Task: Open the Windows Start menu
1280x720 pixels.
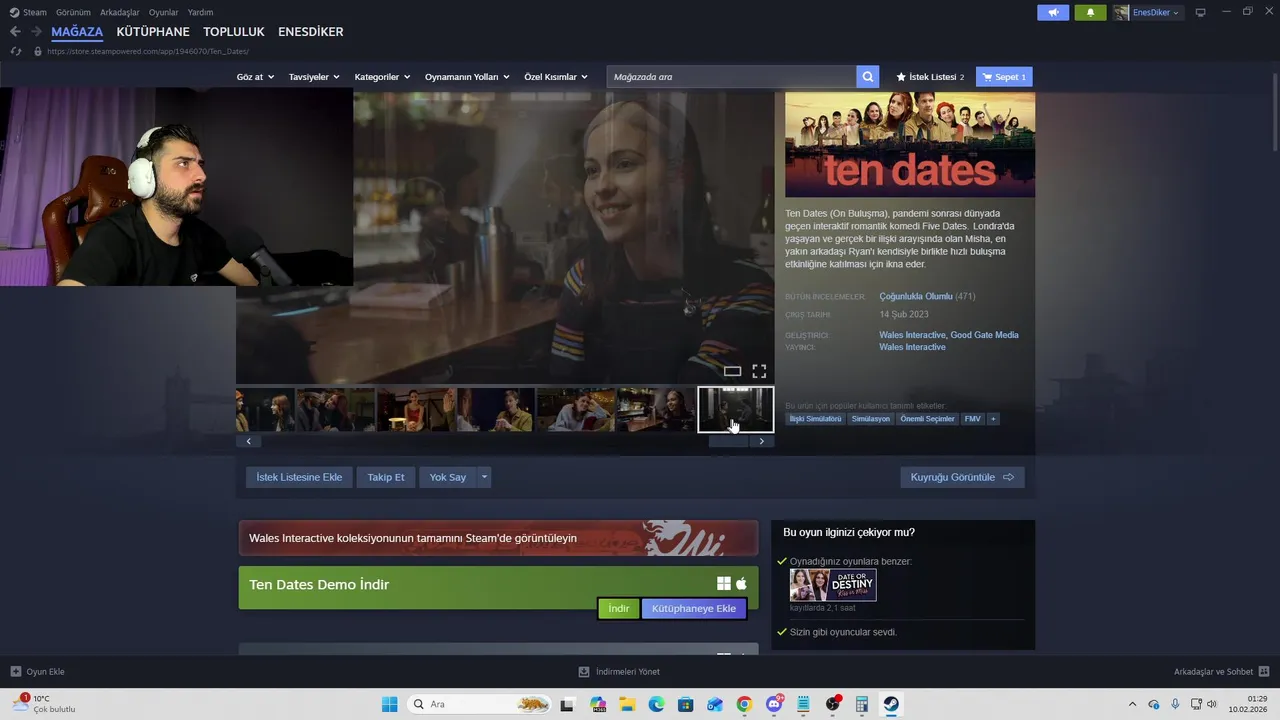Action: coord(390,704)
